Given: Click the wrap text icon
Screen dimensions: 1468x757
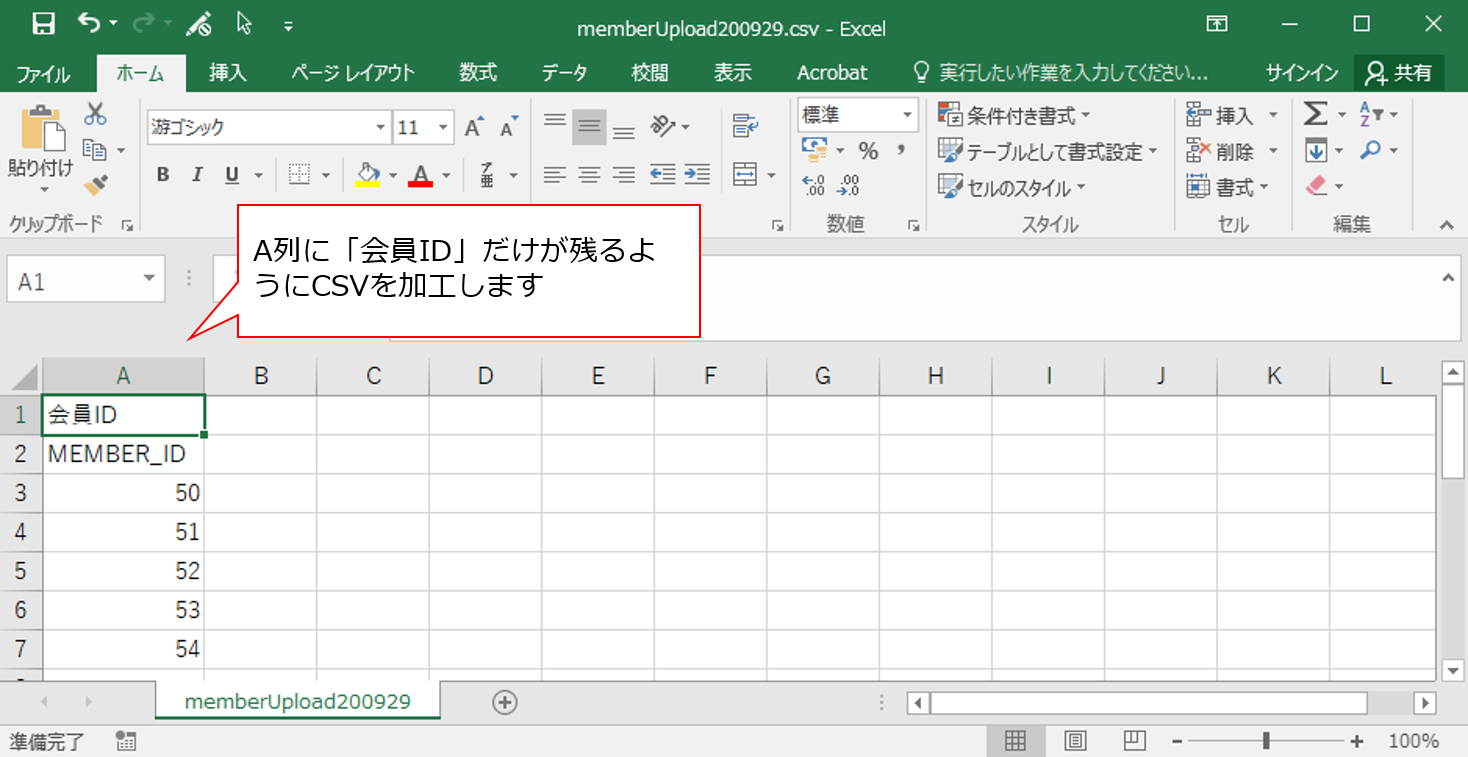Looking at the screenshot, I should point(744,126).
